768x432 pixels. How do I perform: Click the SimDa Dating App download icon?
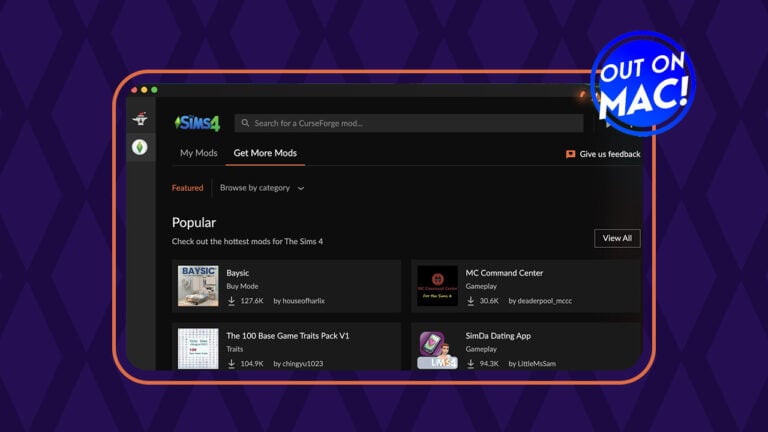(470, 364)
